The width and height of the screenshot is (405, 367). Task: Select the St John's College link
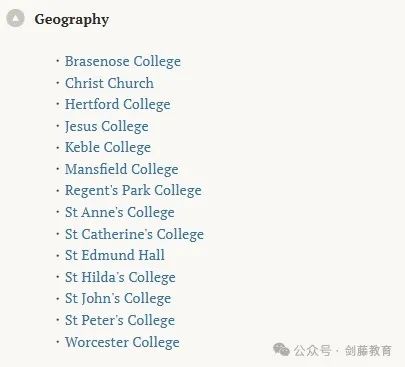(118, 299)
